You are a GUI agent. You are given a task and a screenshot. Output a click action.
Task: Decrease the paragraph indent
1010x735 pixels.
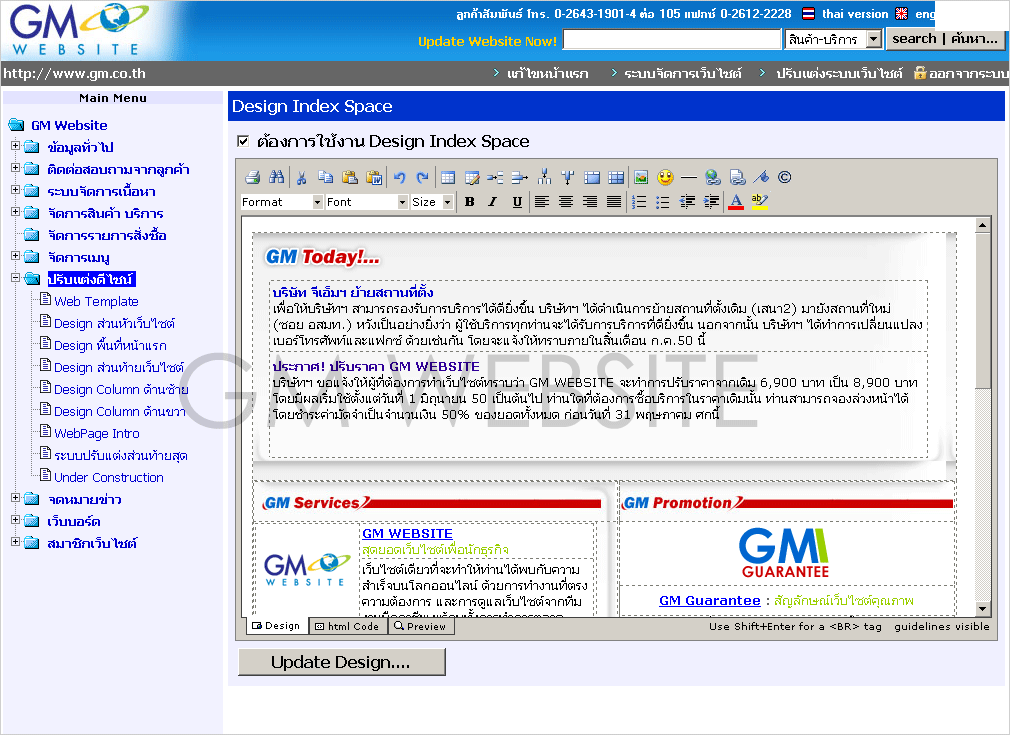click(x=687, y=202)
